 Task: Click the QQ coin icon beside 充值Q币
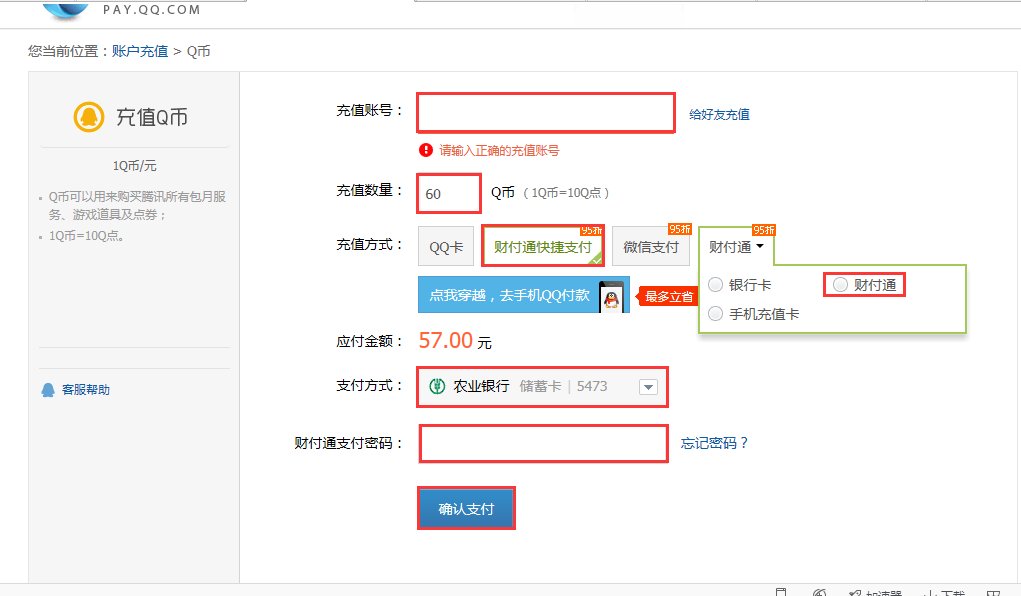(x=90, y=115)
